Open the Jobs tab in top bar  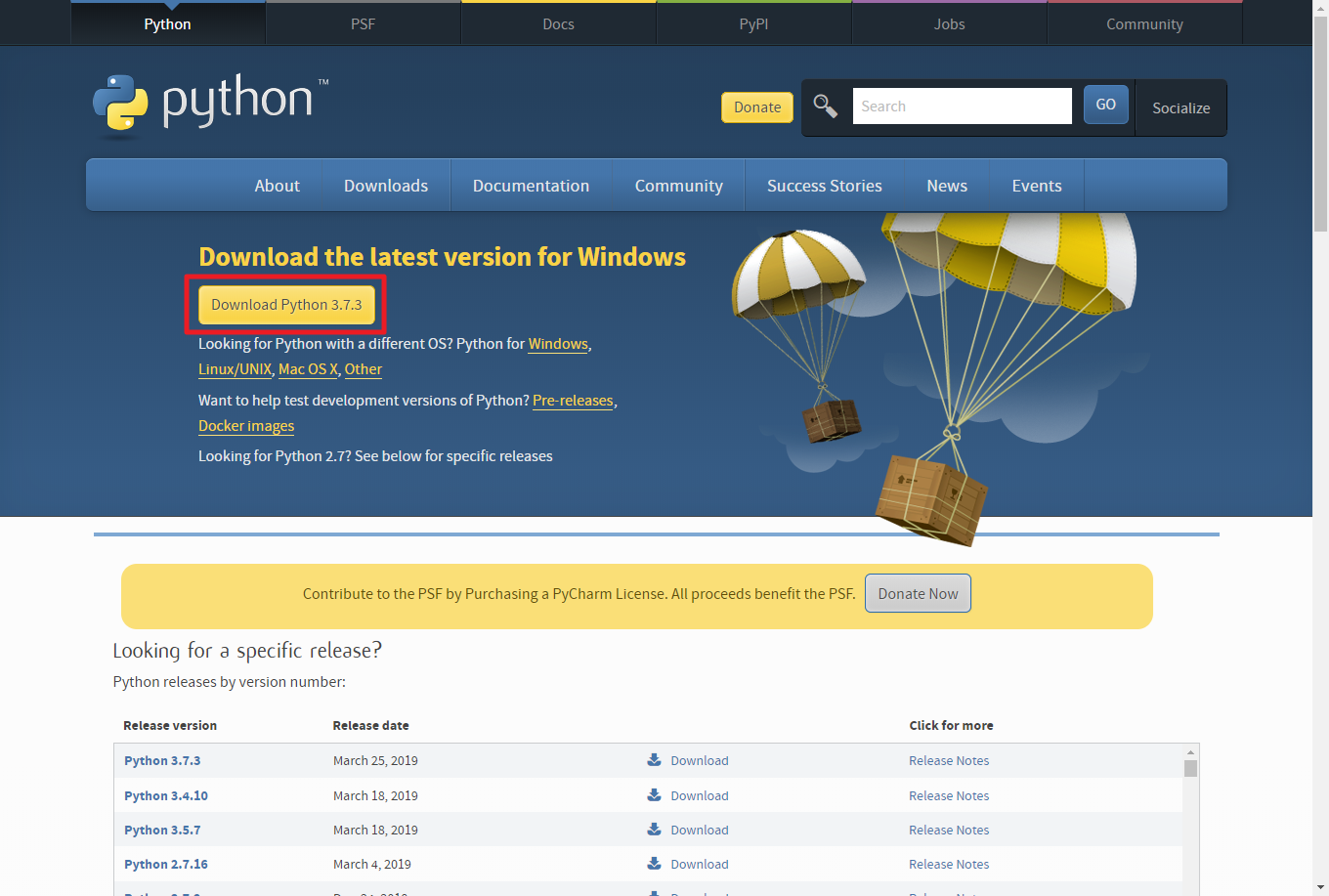pos(950,23)
